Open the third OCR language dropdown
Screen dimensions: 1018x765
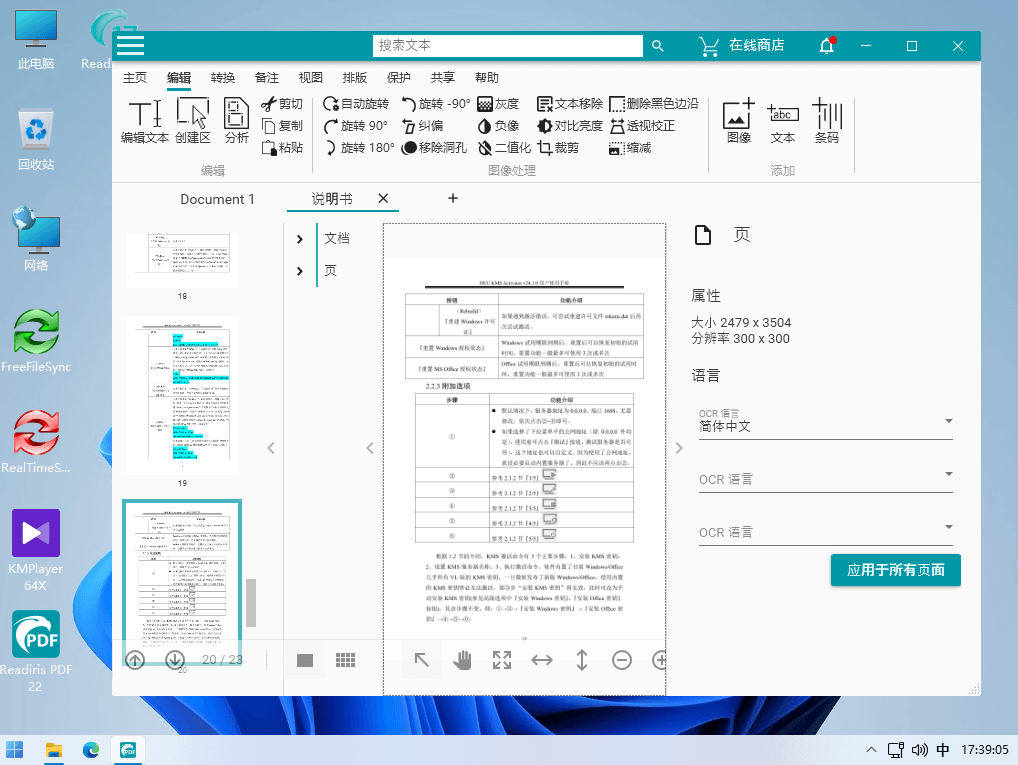point(825,531)
